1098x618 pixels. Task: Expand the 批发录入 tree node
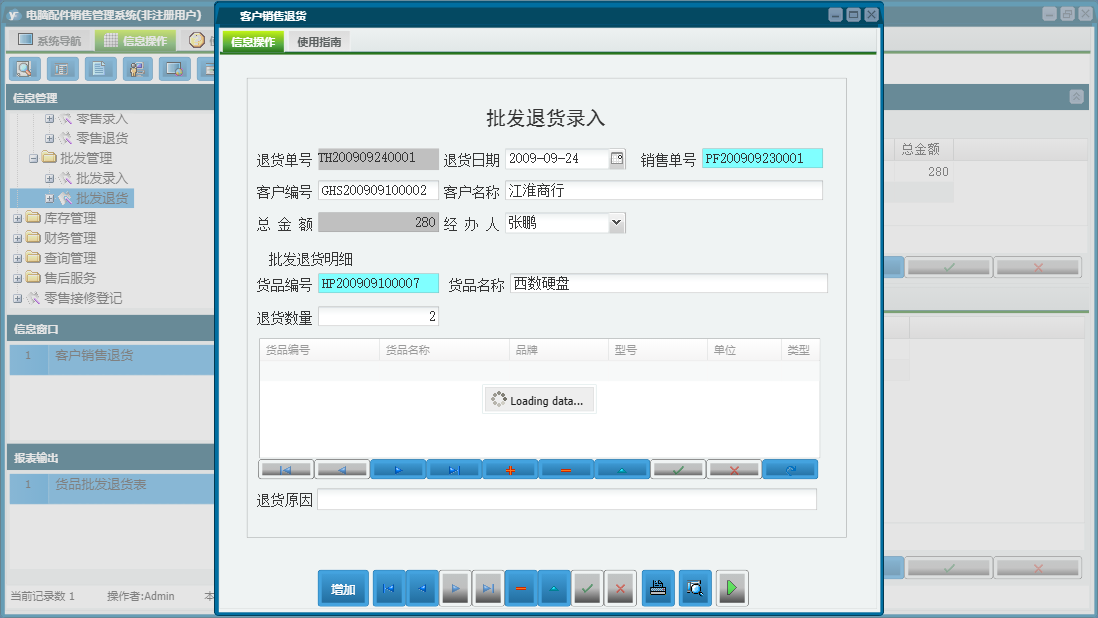pos(50,178)
